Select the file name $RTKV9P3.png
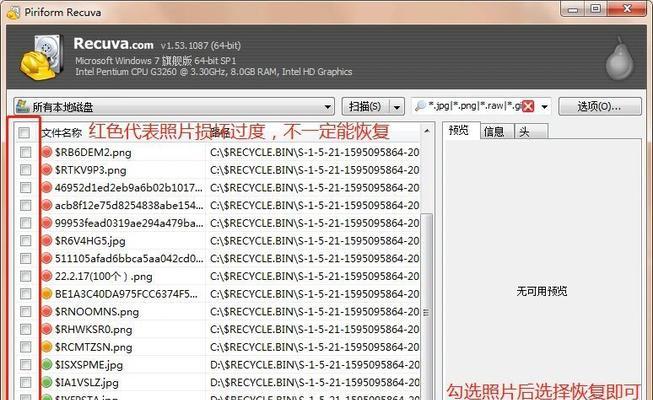The width and height of the screenshot is (653, 400). pos(90,170)
